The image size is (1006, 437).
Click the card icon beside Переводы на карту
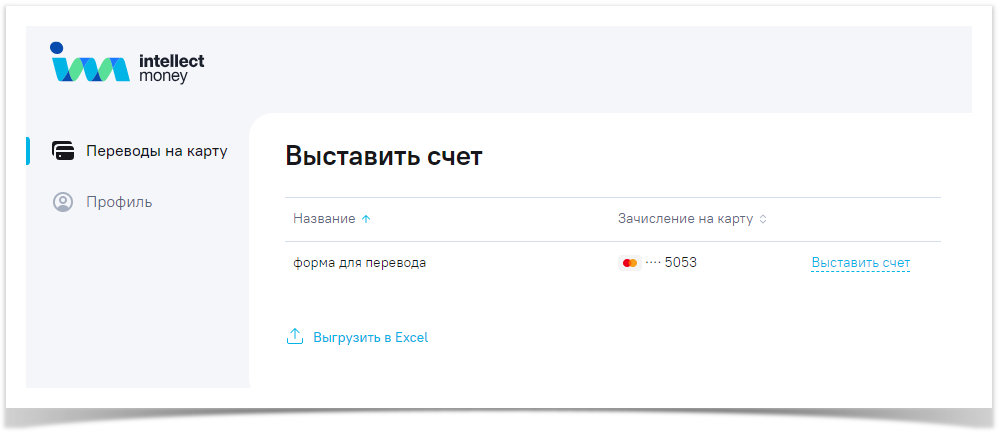tap(63, 151)
